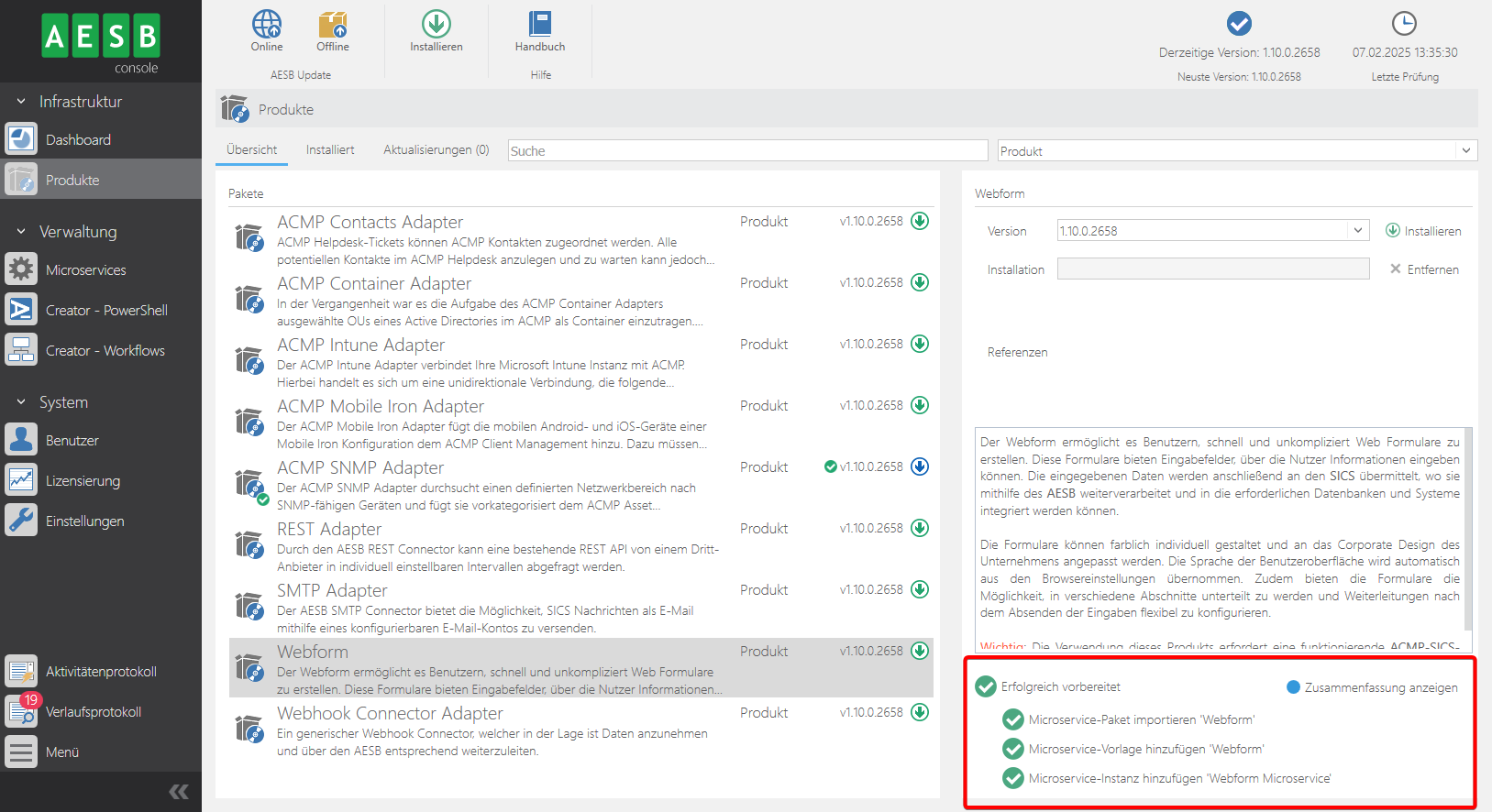Click download icon for REST Adapter
The width and height of the screenshot is (1492, 812).
[x=920, y=528]
